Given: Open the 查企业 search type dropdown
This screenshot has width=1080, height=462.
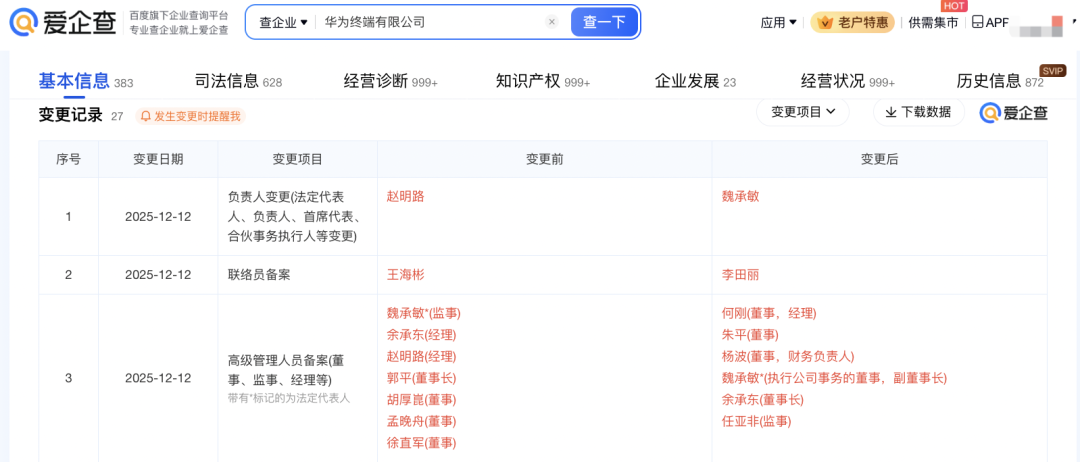Looking at the screenshot, I should (283, 22).
